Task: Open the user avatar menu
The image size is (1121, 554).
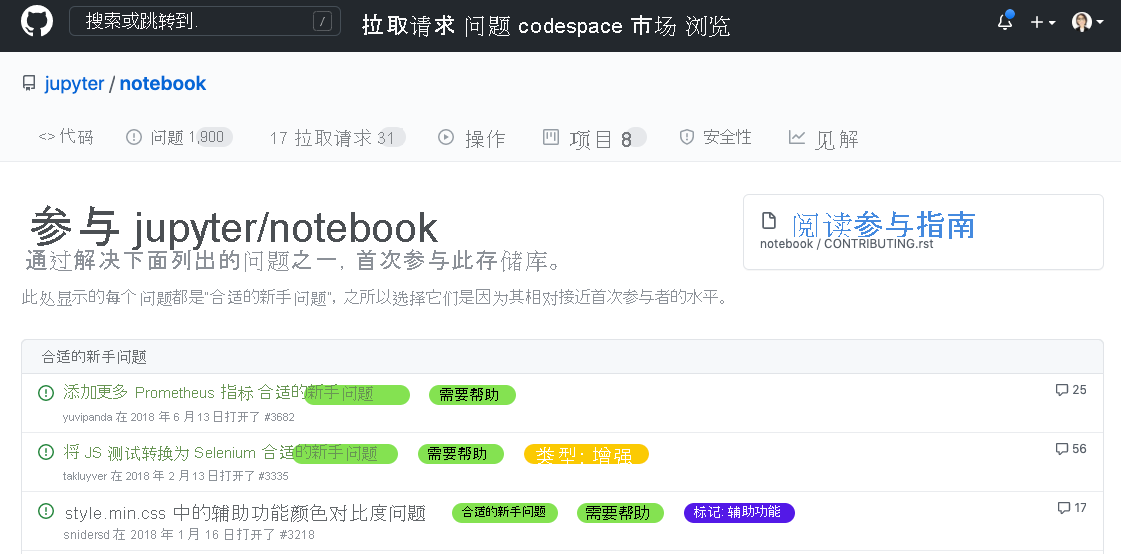Action: point(1087,22)
